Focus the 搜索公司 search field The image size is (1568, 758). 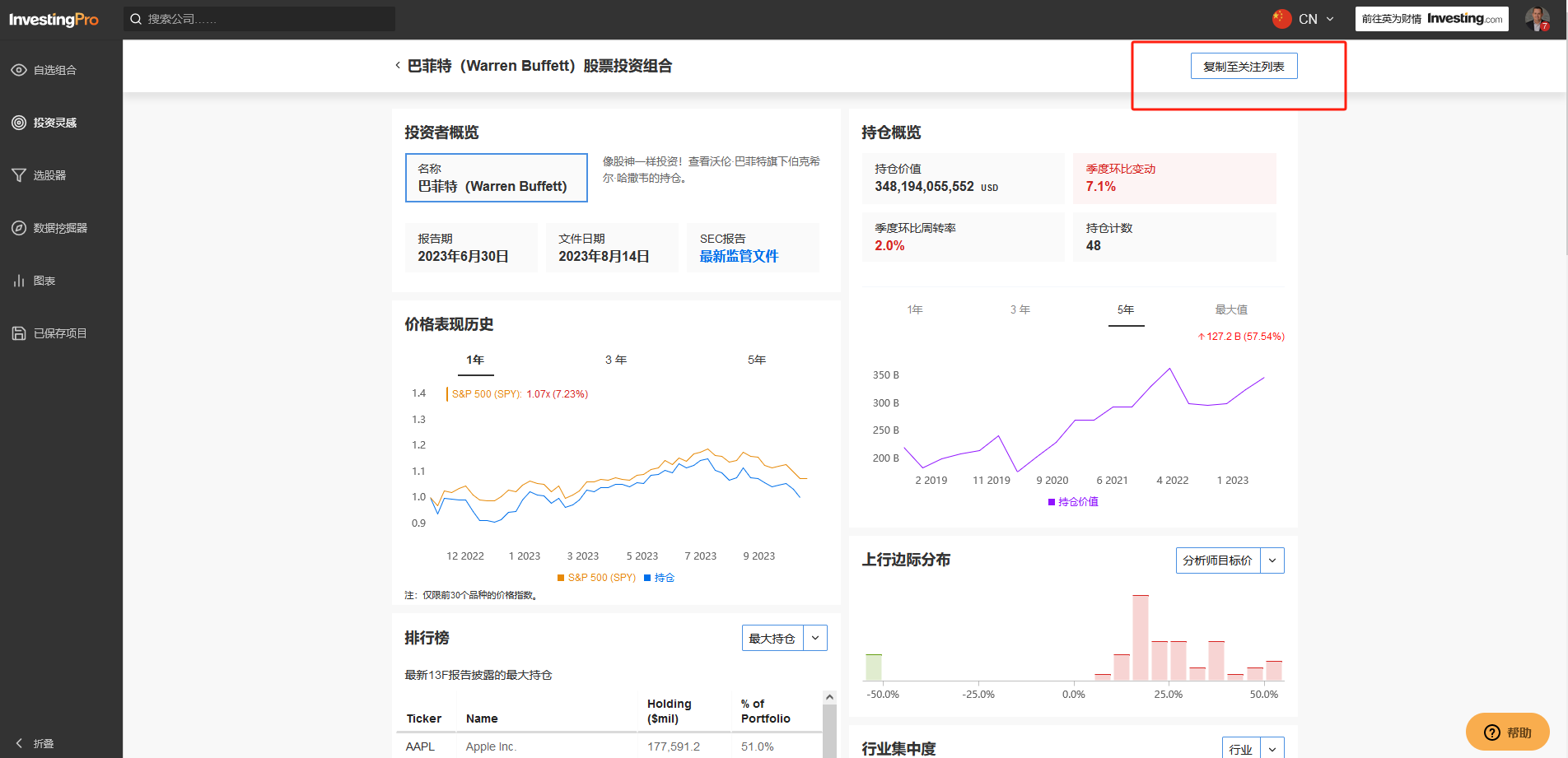(259, 19)
